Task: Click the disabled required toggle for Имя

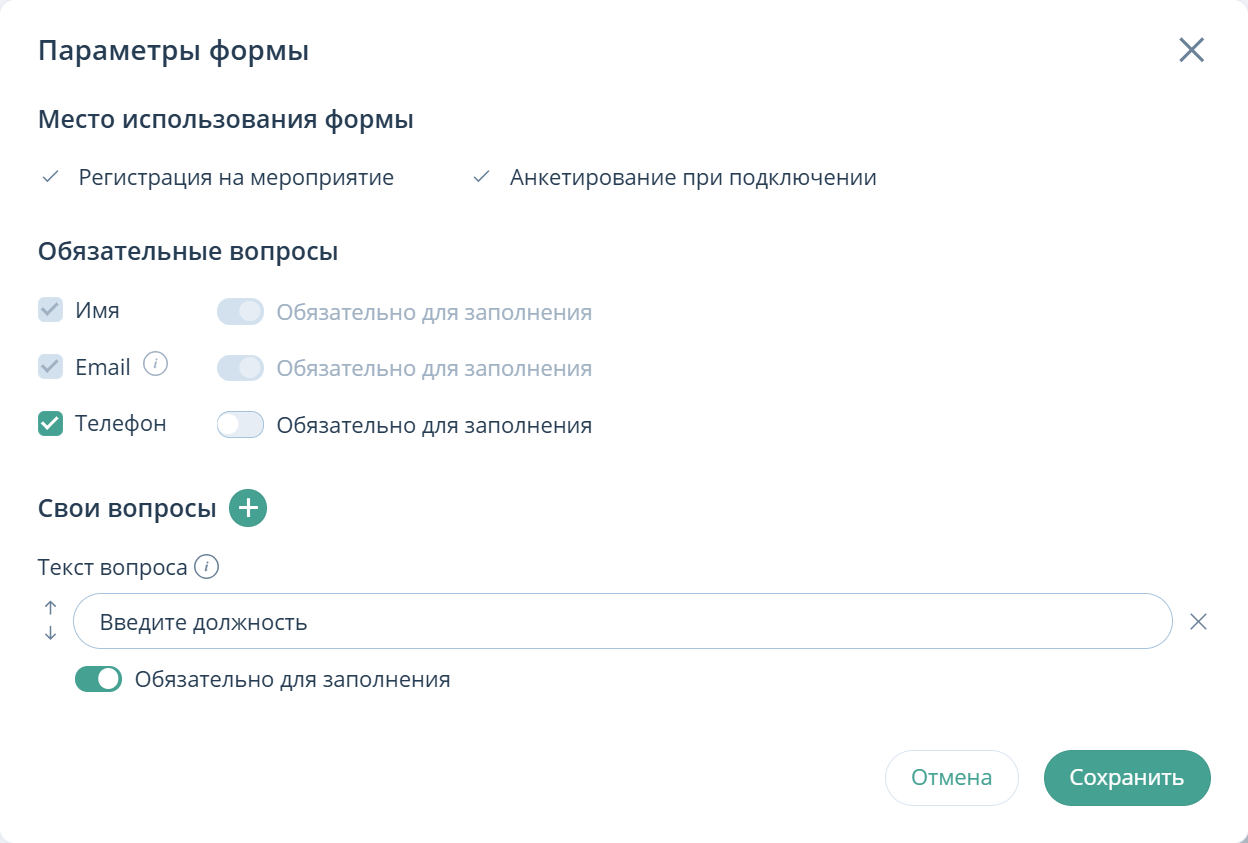Action: tap(240, 311)
